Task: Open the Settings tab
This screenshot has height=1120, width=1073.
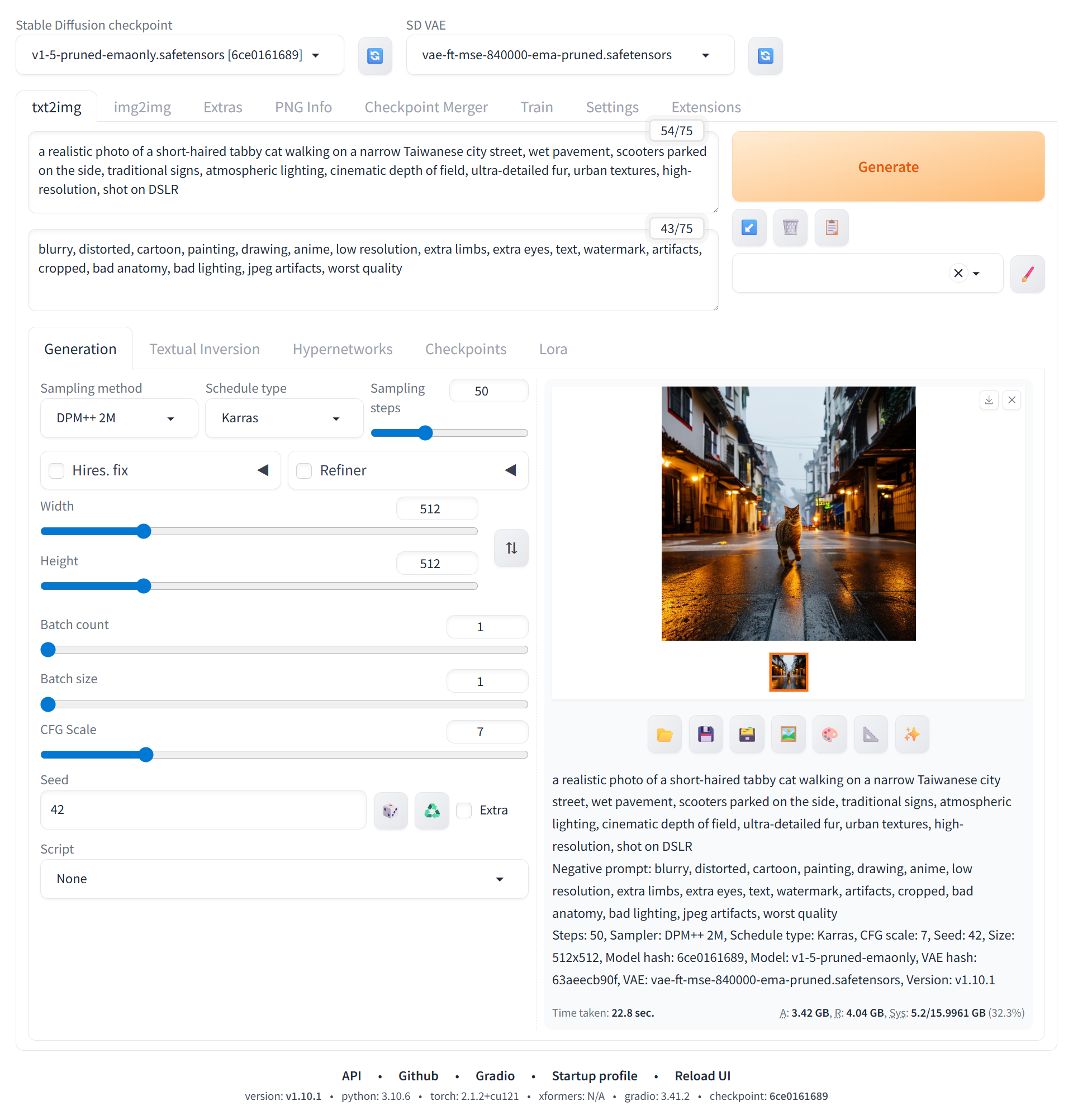Action: click(x=613, y=107)
